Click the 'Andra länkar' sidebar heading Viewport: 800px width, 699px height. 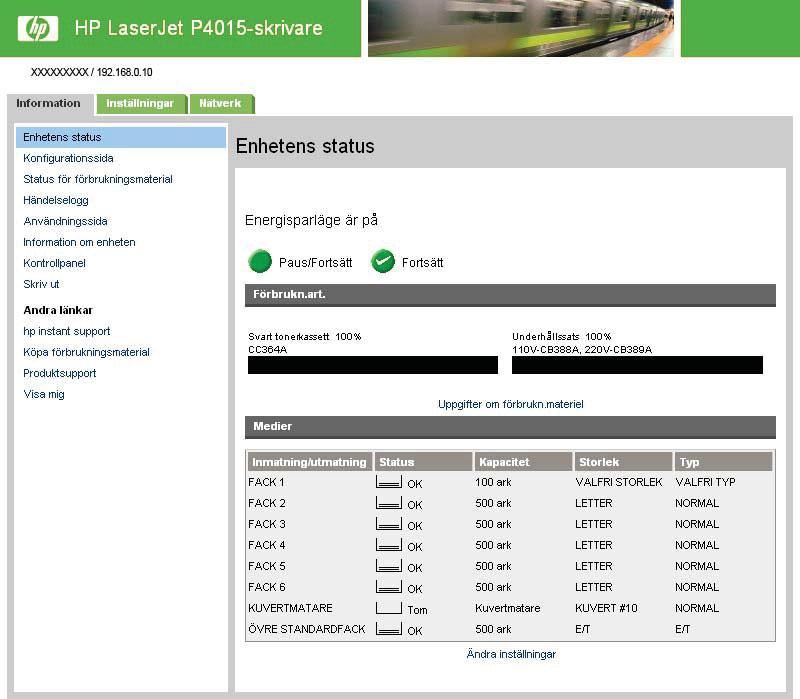click(x=58, y=310)
